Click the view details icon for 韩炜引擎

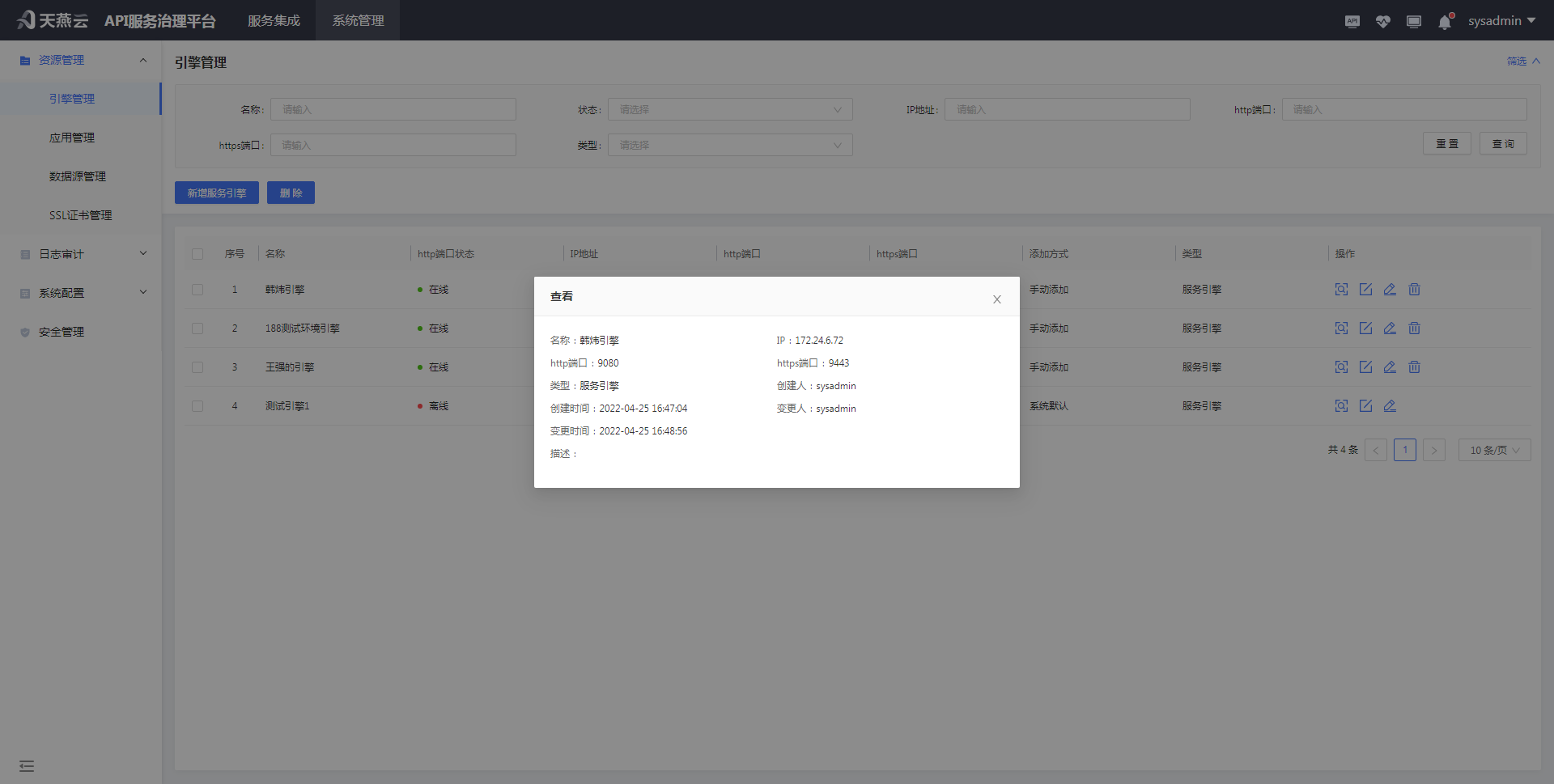tap(1341, 289)
